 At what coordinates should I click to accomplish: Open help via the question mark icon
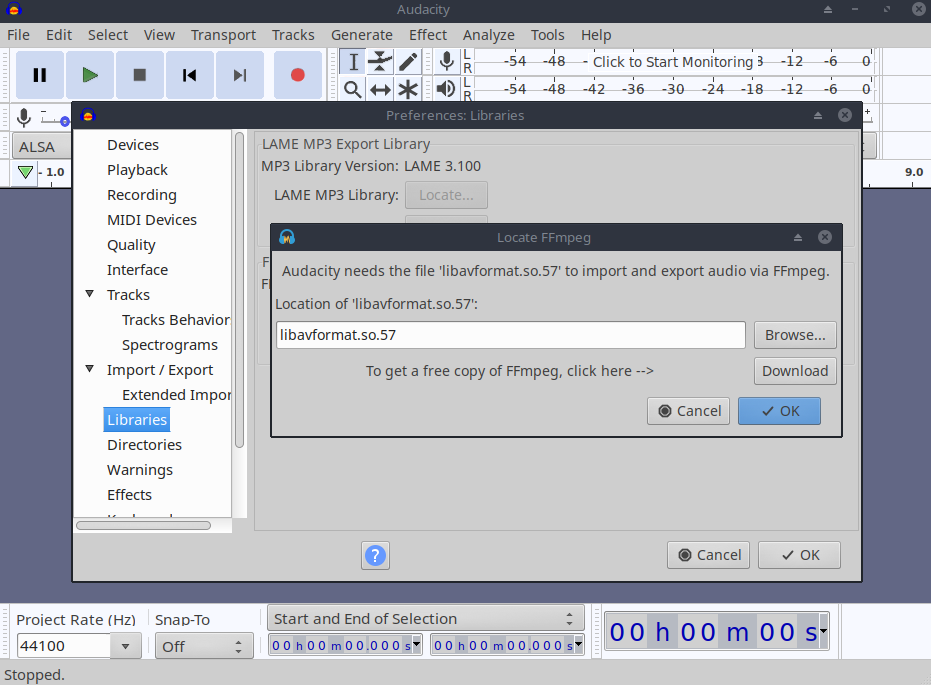(x=375, y=555)
